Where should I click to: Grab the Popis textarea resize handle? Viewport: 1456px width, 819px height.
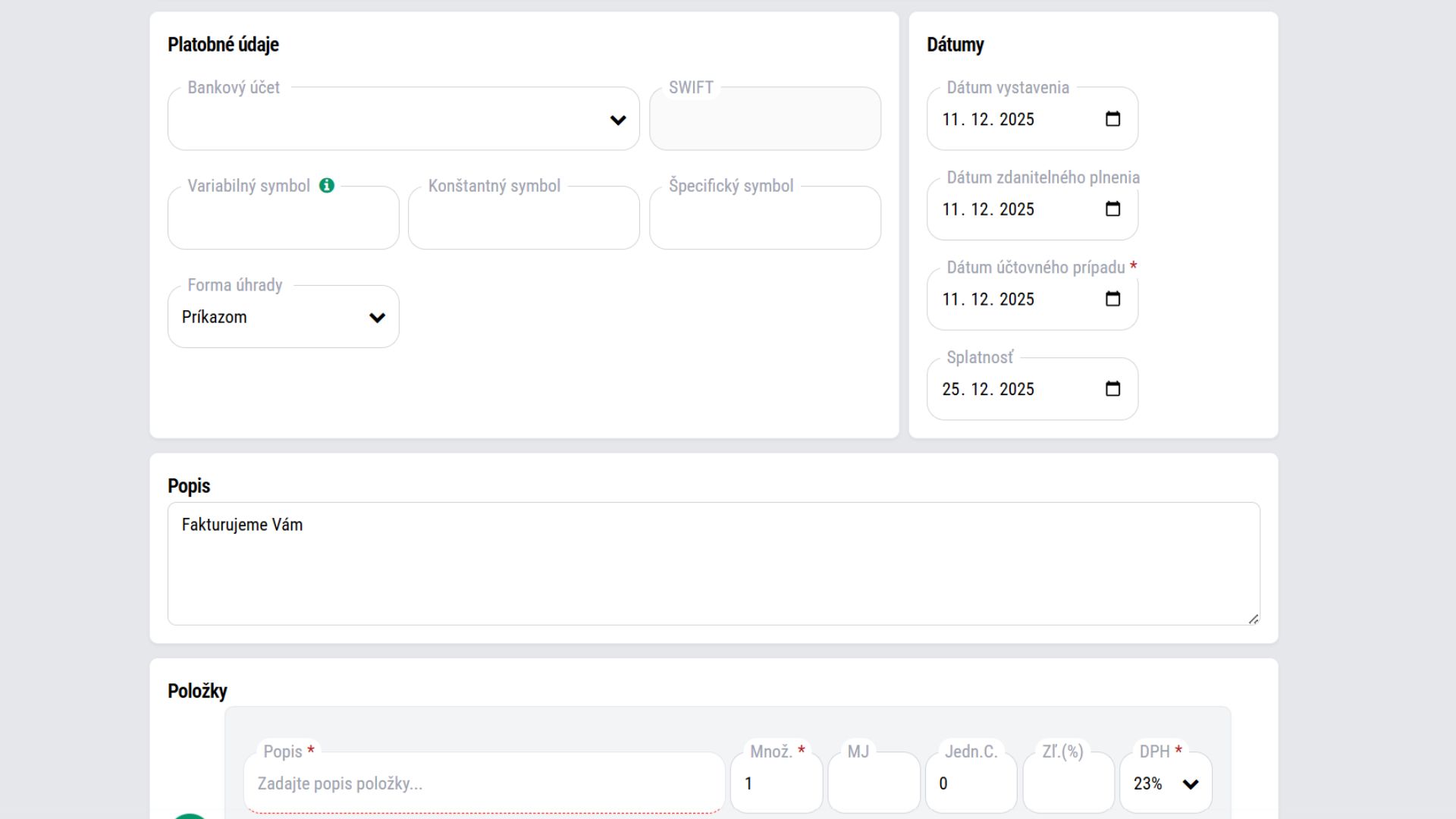point(1254,620)
